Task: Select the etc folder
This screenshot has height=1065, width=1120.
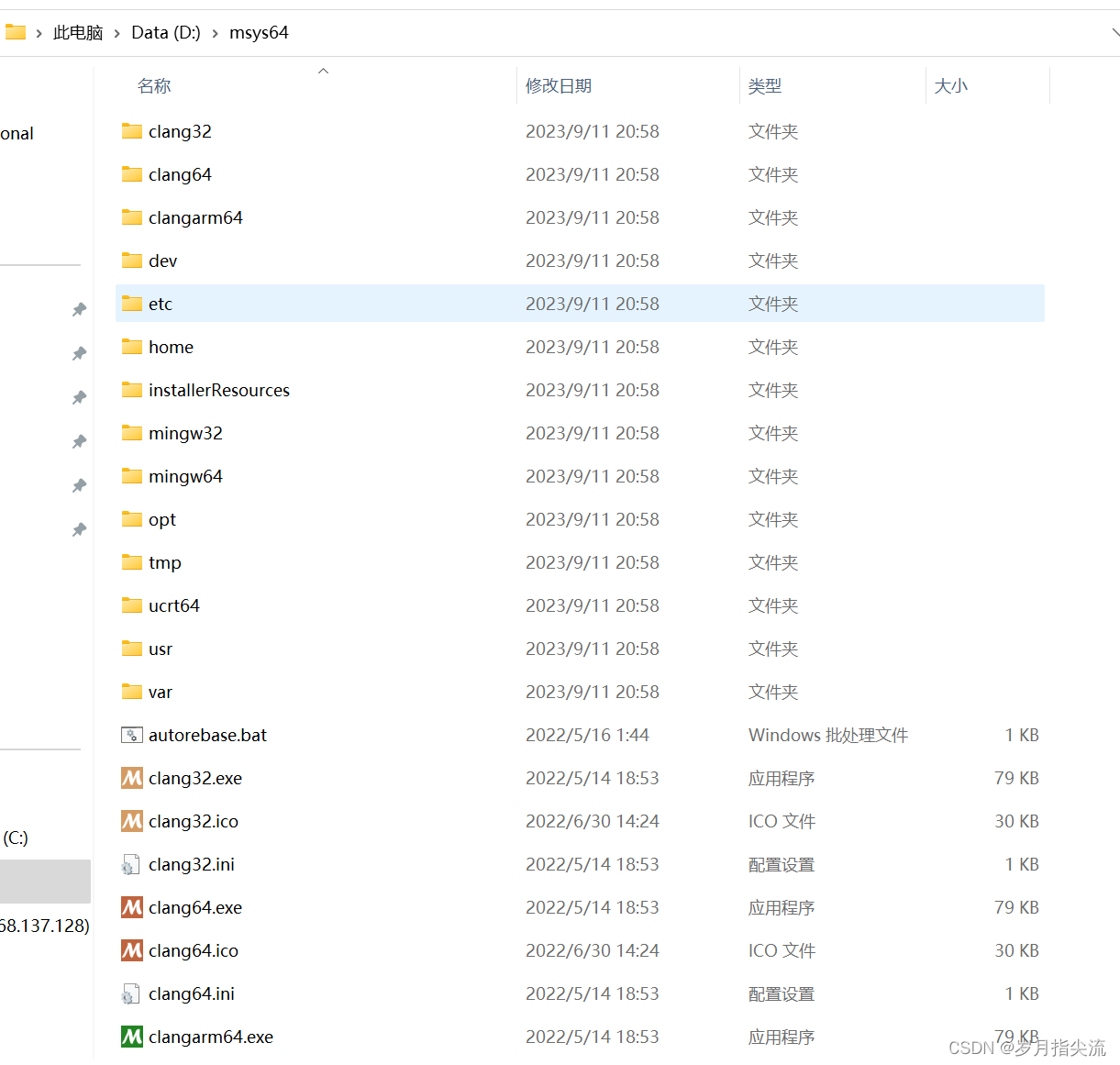Action: coord(160,304)
